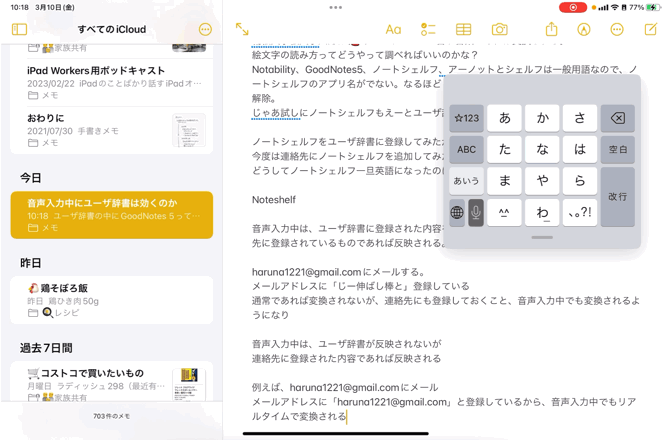Tap the 過去7日間 section header
This screenshot has width=671, height=440.
46,348
